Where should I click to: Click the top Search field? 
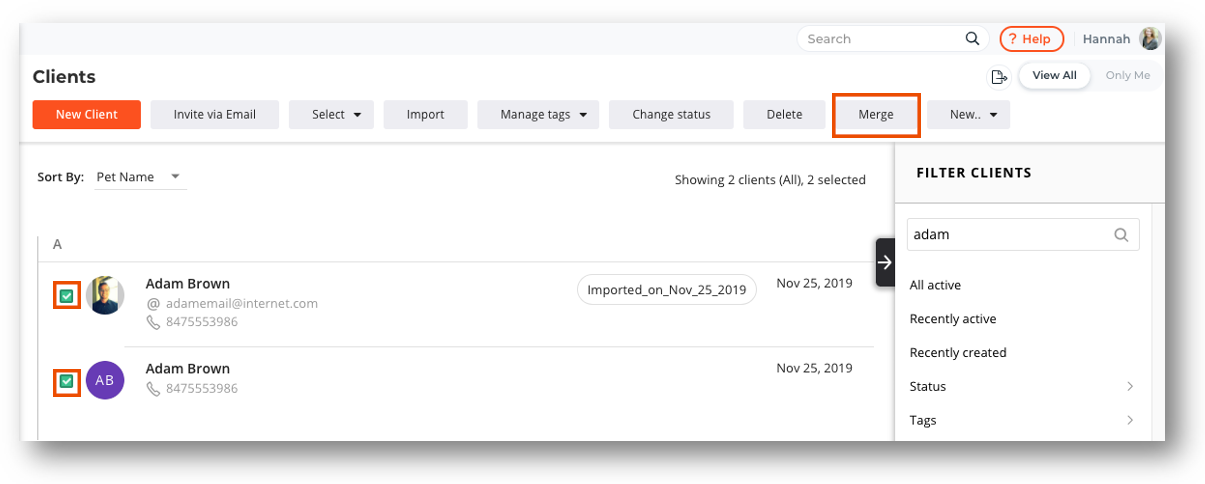(893, 39)
